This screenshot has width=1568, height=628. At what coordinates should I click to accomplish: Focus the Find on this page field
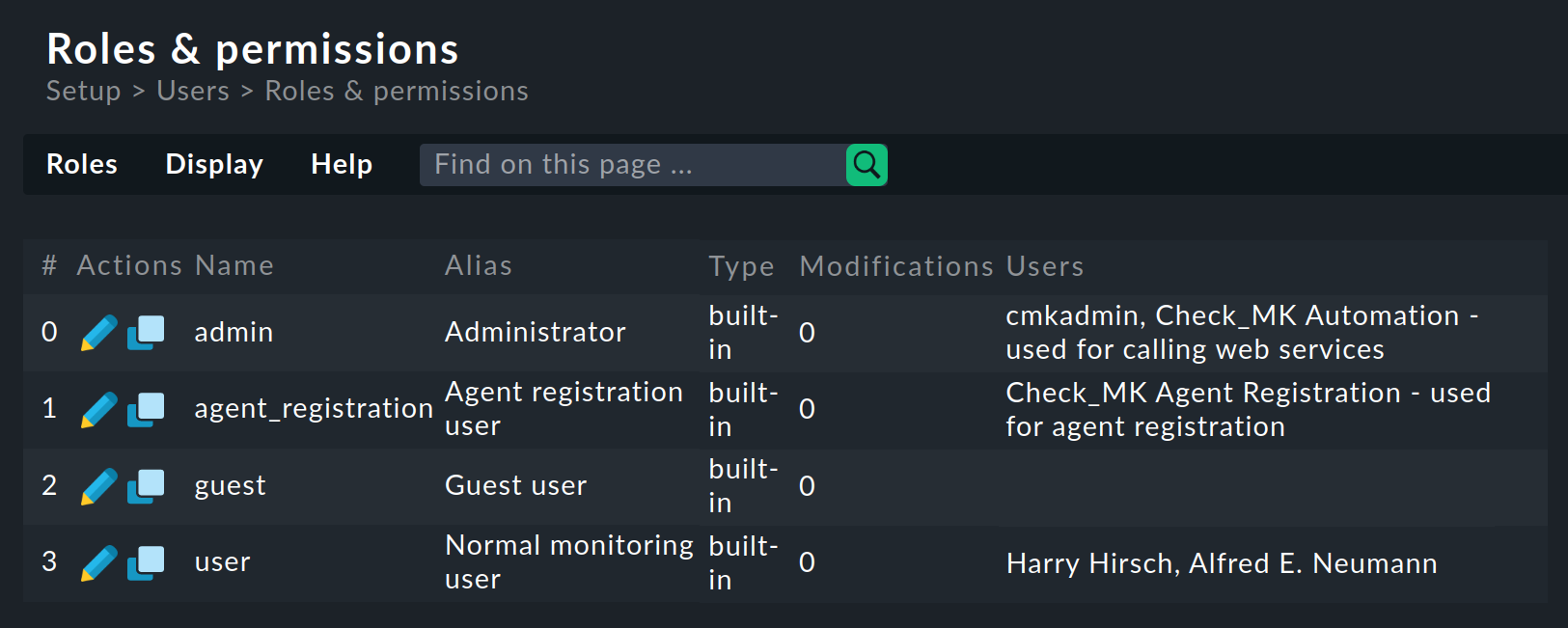click(x=633, y=165)
